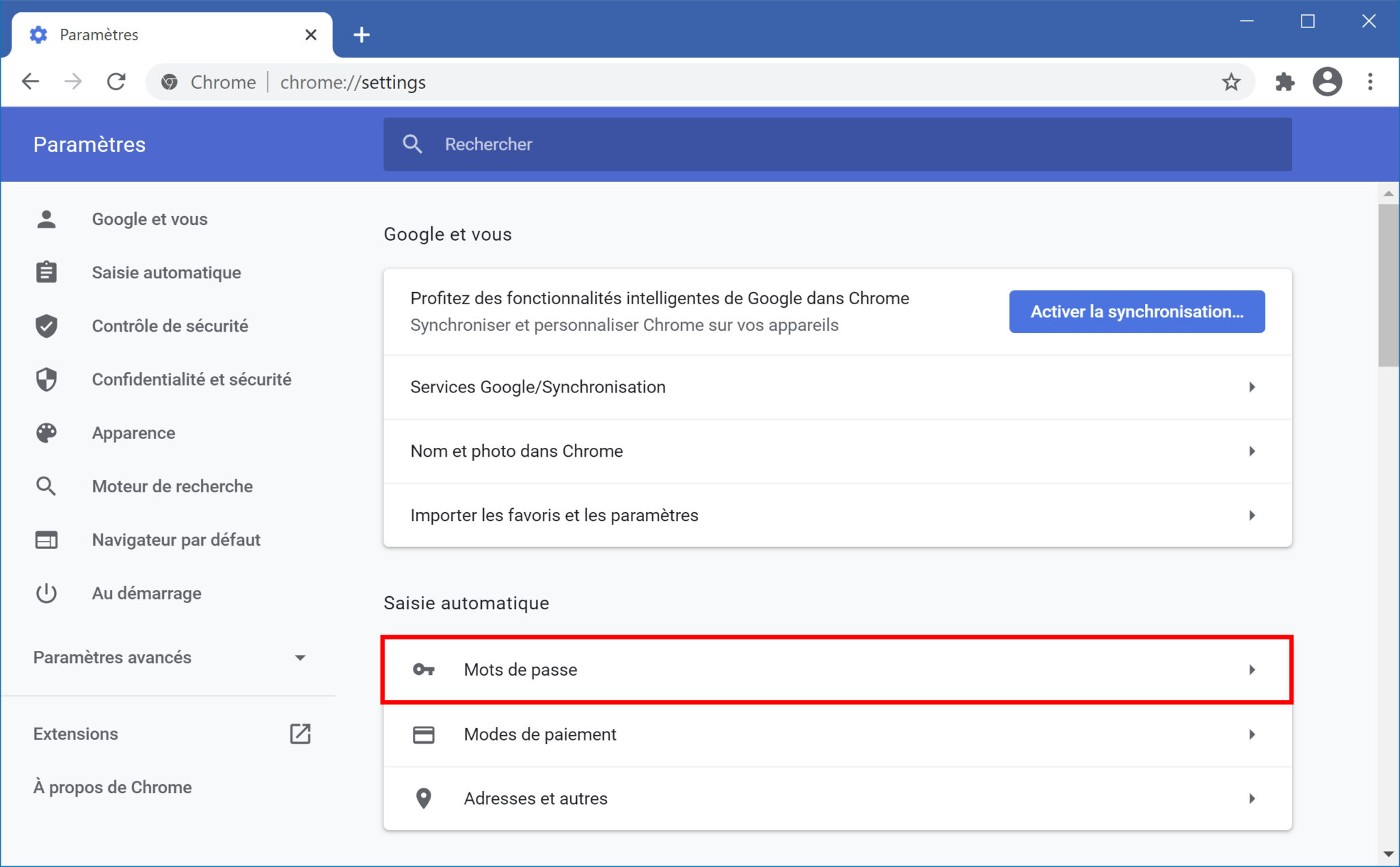Open the Extensions puzzle icon
The image size is (1400, 867).
click(x=1284, y=82)
